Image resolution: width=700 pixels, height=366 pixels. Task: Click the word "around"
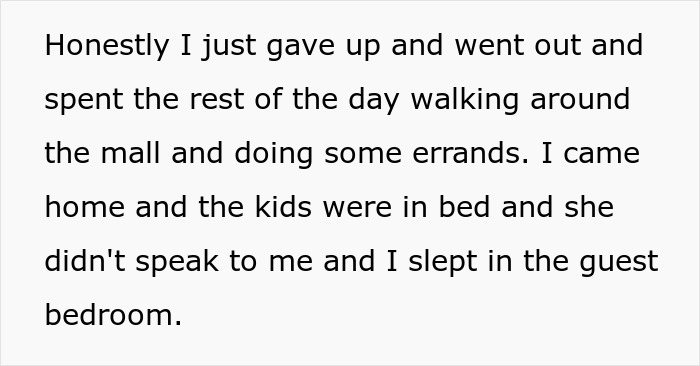click(580, 100)
